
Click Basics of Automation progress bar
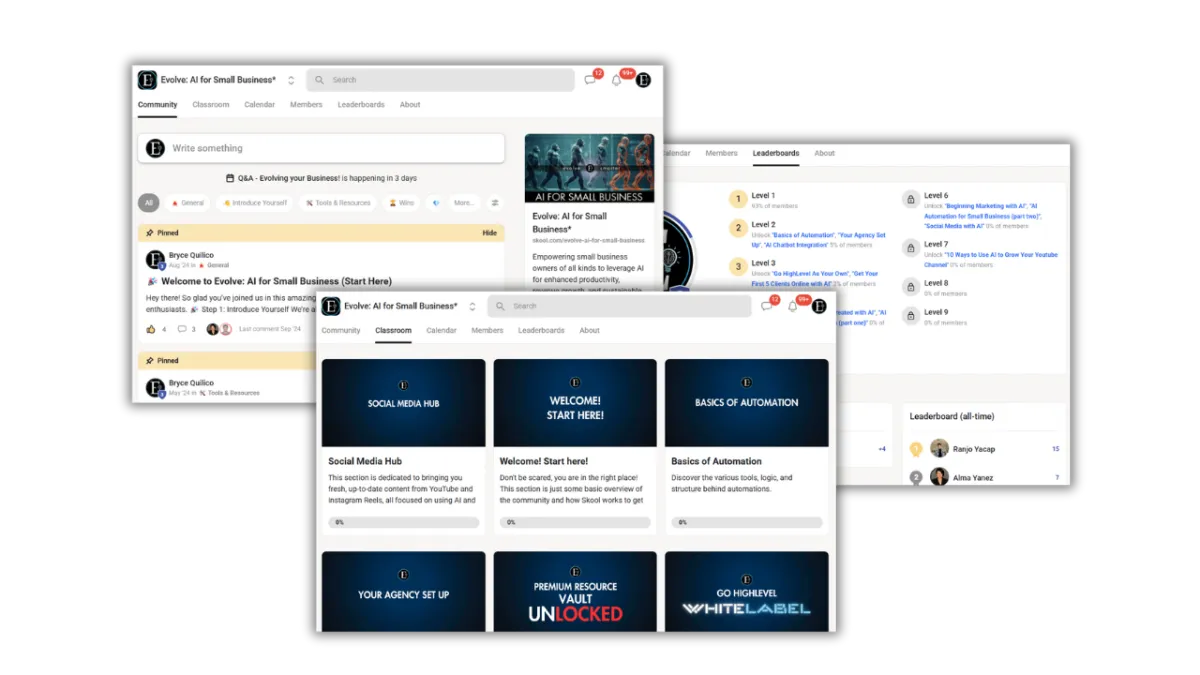coord(747,522)
